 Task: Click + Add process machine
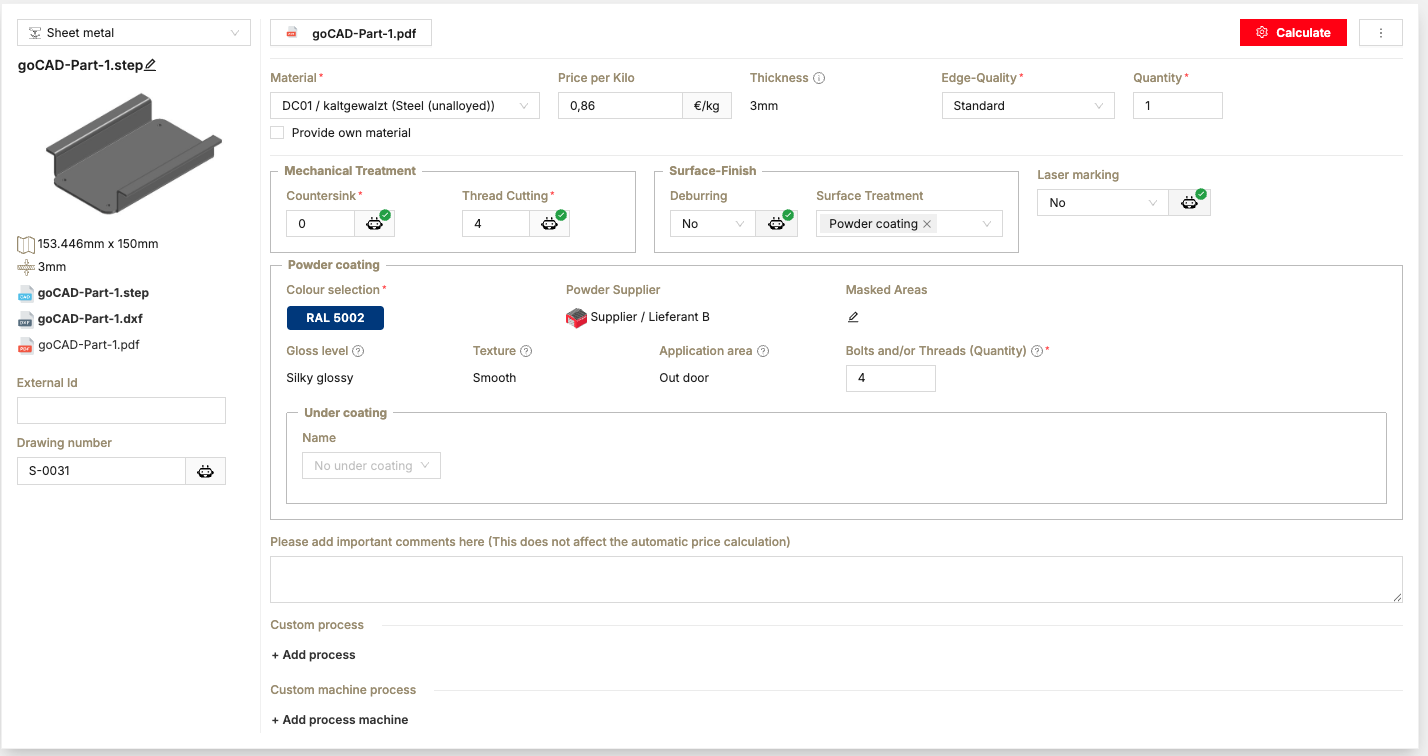[340, 720]
